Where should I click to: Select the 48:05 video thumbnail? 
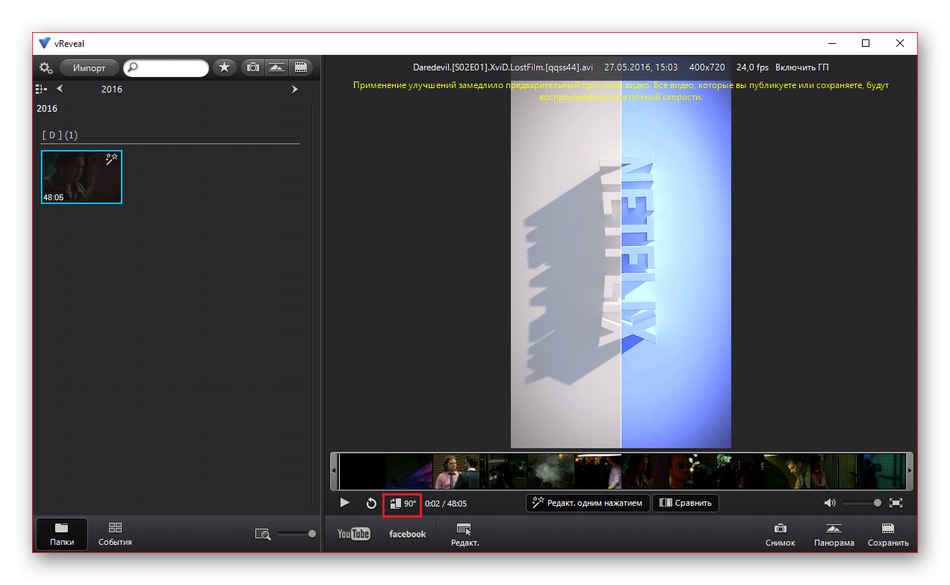coord(81,177)
